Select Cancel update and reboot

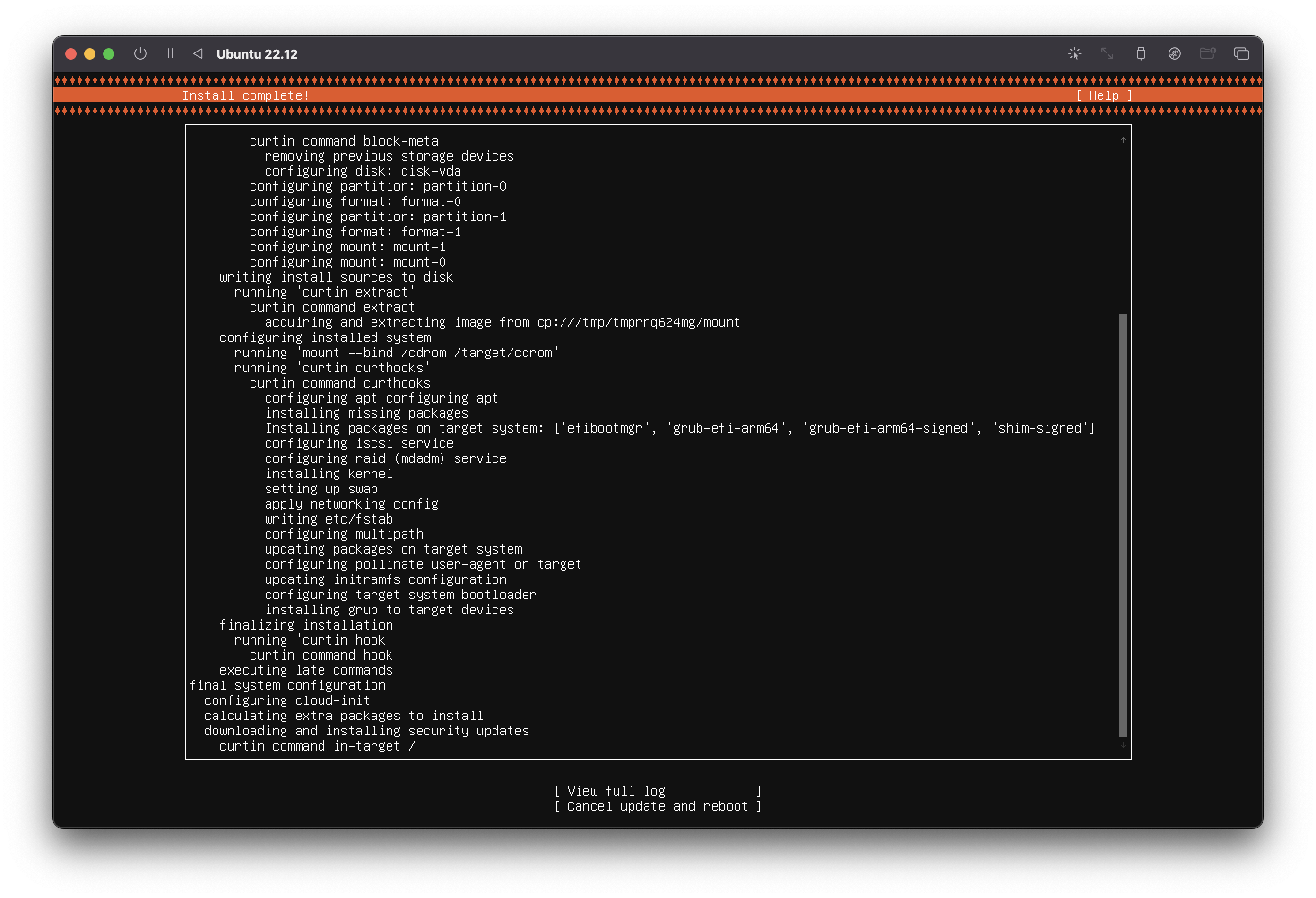[x=658, y=806]
